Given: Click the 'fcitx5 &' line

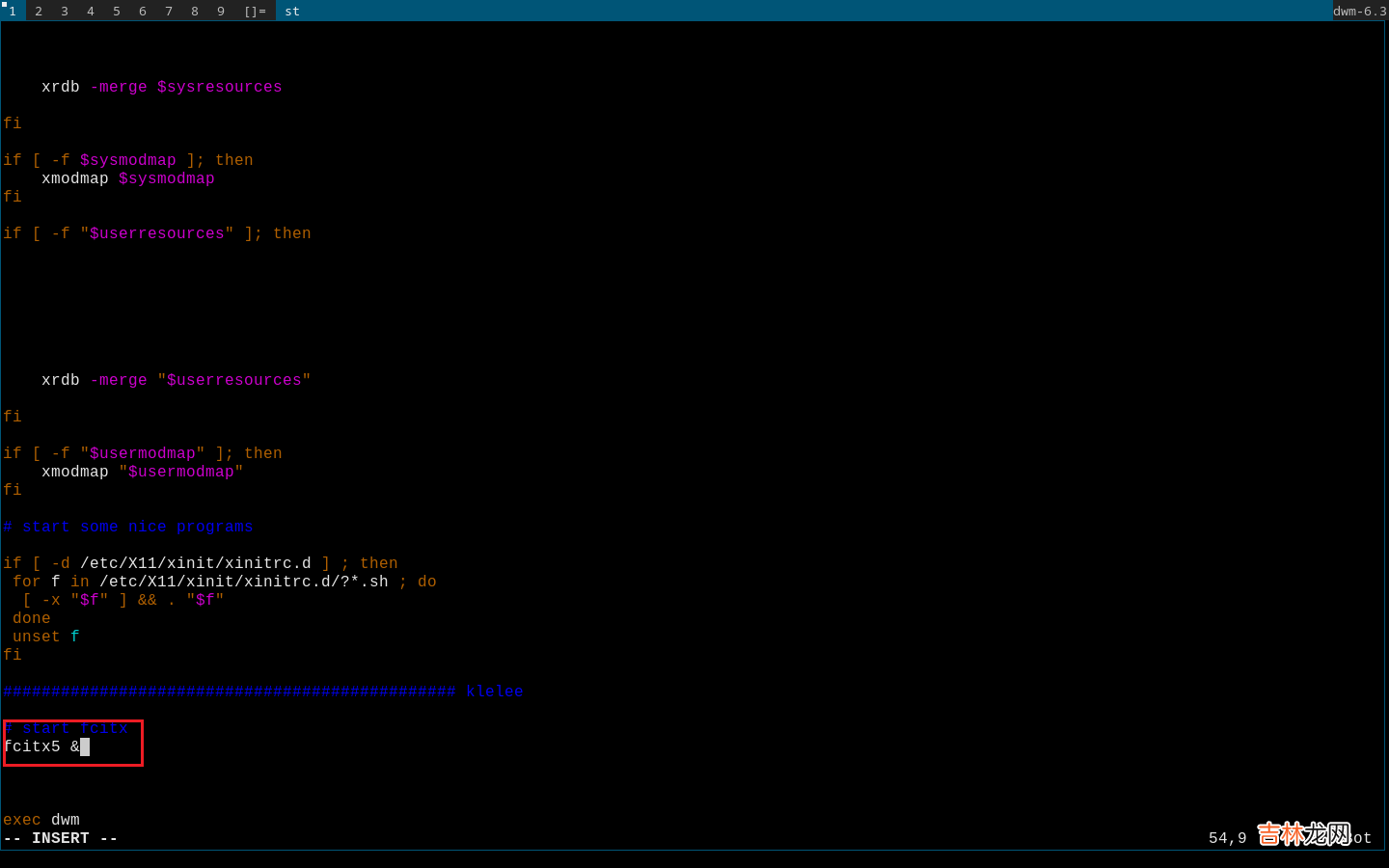Looking at the screenshot, I should click(x=41, y=746).
